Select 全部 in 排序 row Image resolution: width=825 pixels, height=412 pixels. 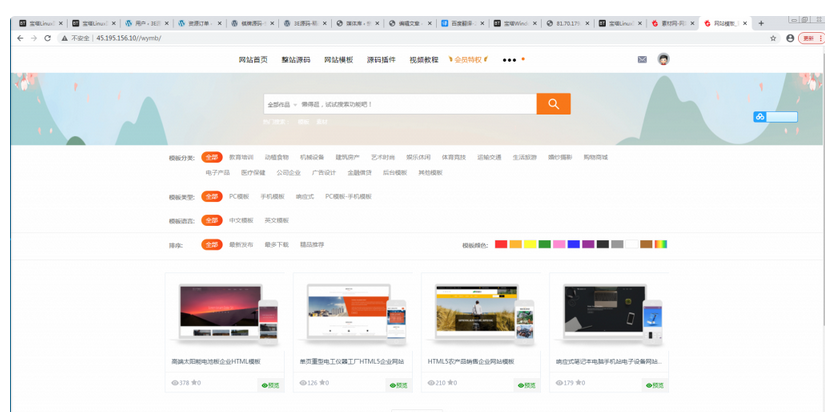[x=212, y=245]
